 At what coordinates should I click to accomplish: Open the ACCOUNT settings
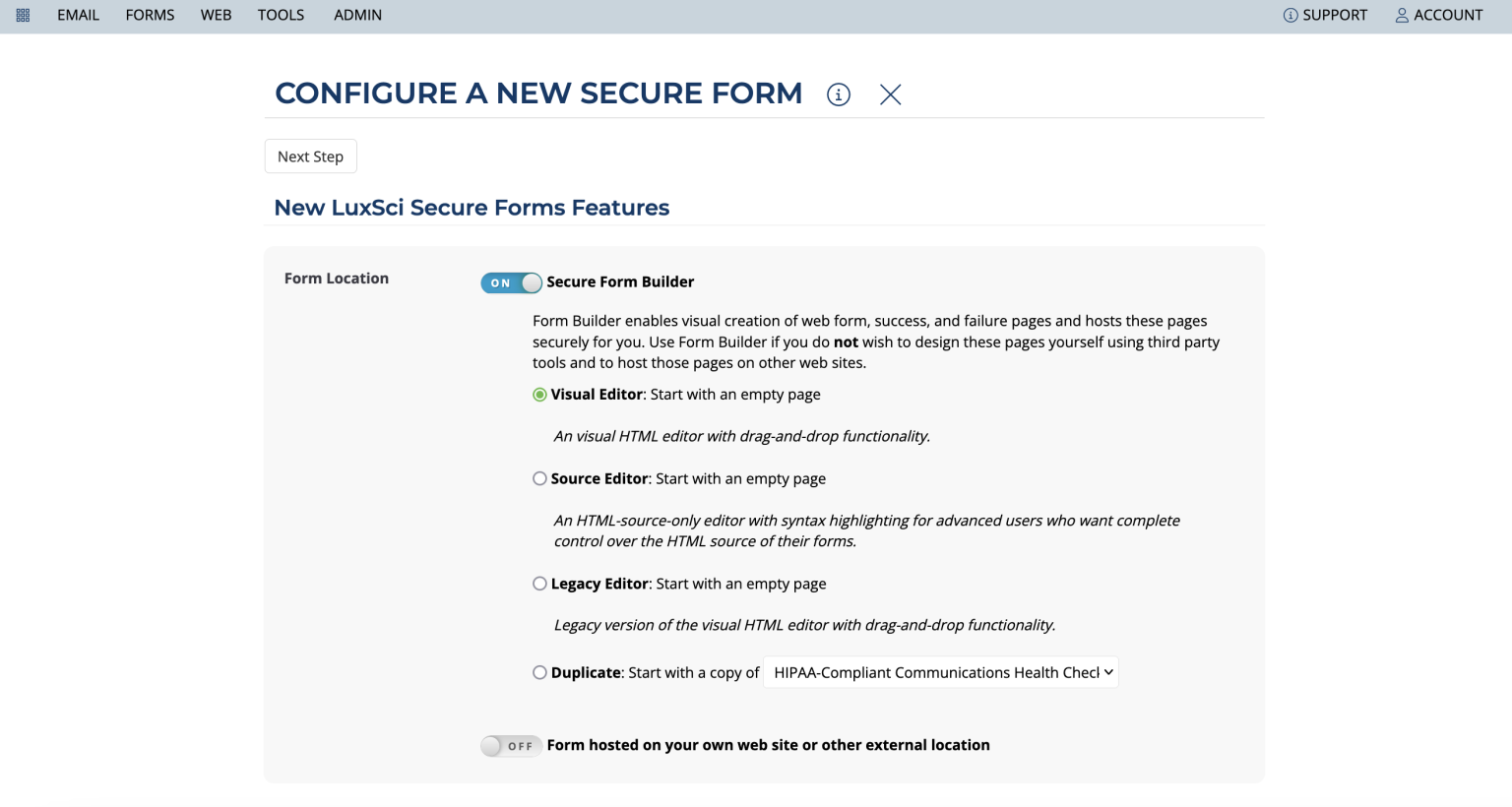[x=1447, y=15]
